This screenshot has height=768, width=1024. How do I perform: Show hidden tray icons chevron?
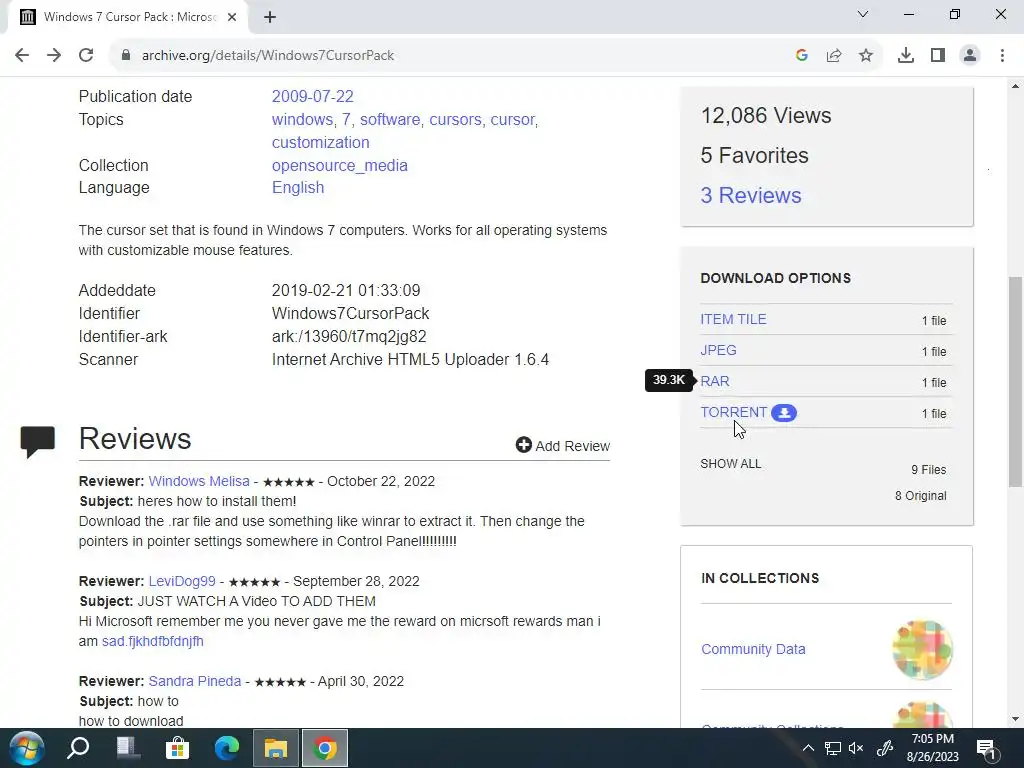point(808,748)
